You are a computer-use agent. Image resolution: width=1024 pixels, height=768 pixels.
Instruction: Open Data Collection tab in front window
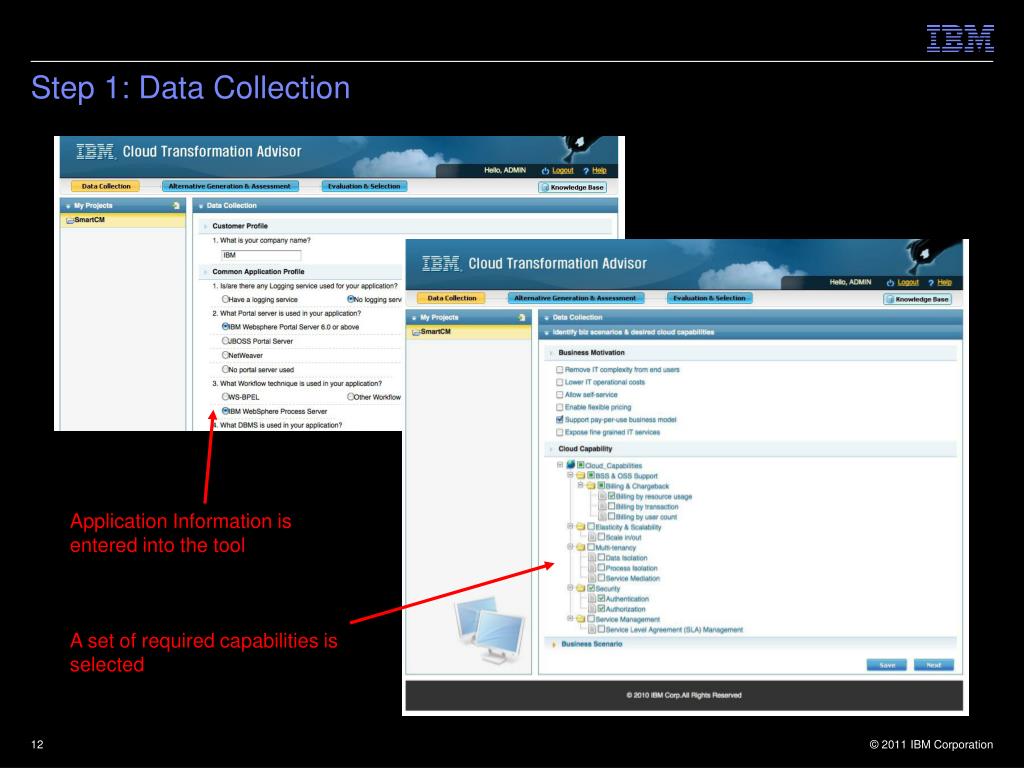(451, 298)
